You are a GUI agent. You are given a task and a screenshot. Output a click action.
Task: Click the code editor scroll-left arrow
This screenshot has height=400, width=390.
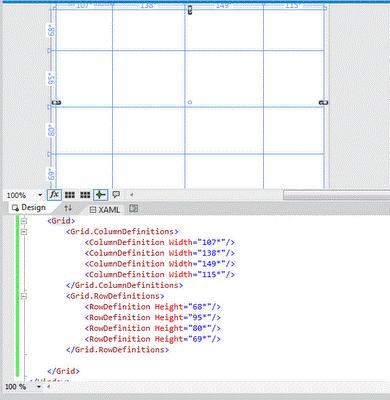[x=49, y=387]
